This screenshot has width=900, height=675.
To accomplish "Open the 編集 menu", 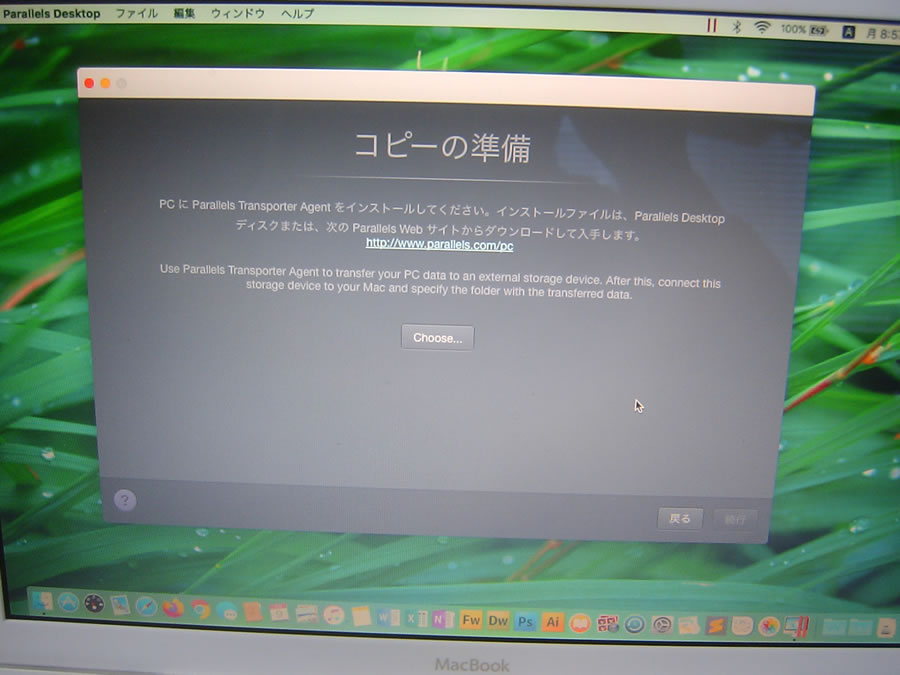I will [x=184, y=13].
